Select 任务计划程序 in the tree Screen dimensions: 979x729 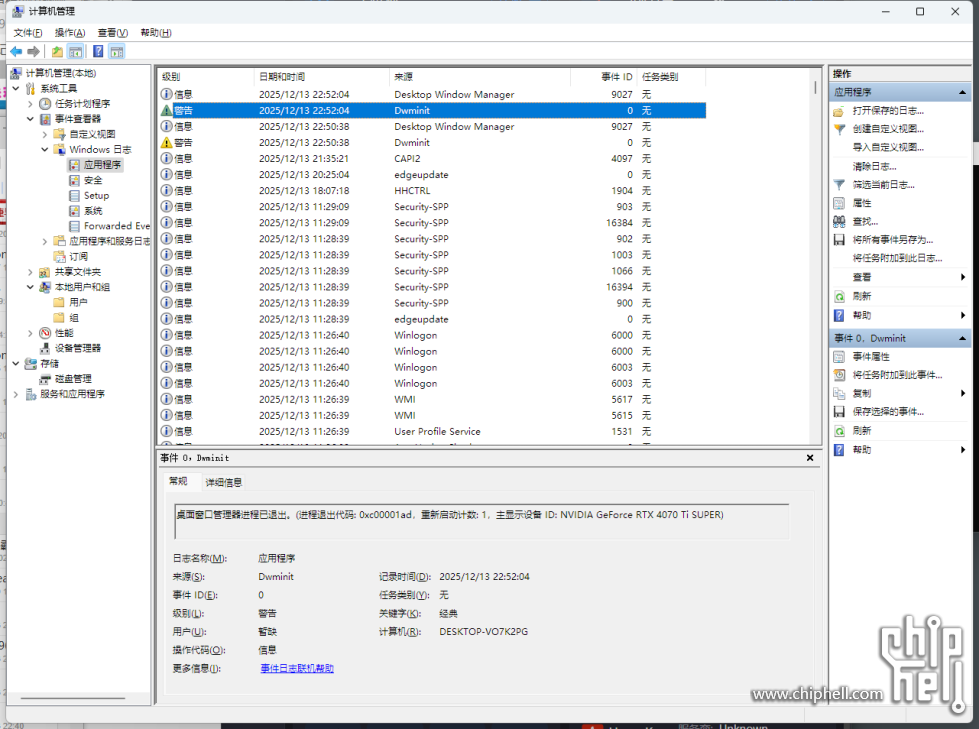(x=82, y=104)
